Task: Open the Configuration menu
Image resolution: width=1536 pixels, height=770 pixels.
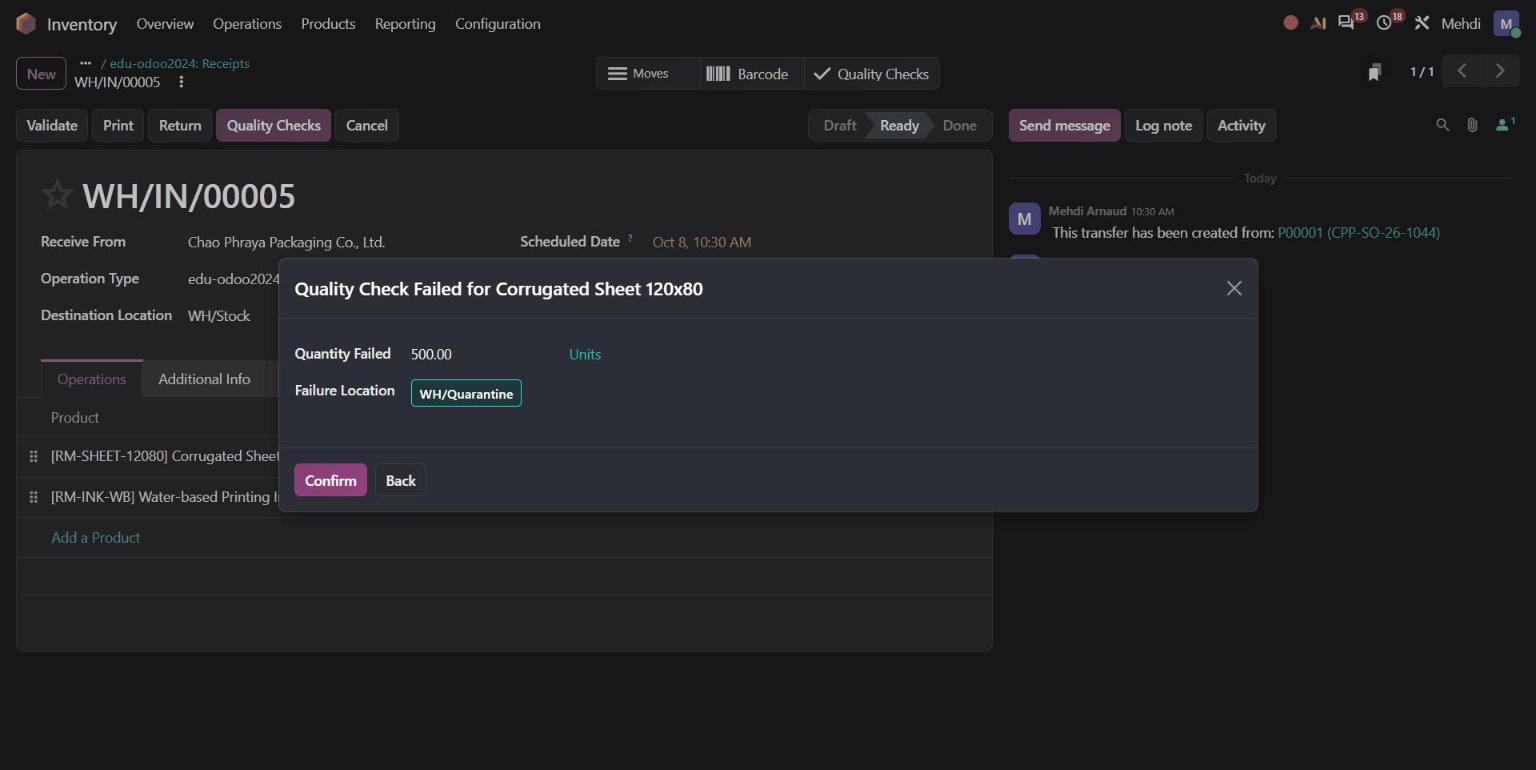Action: click(498, 24)
